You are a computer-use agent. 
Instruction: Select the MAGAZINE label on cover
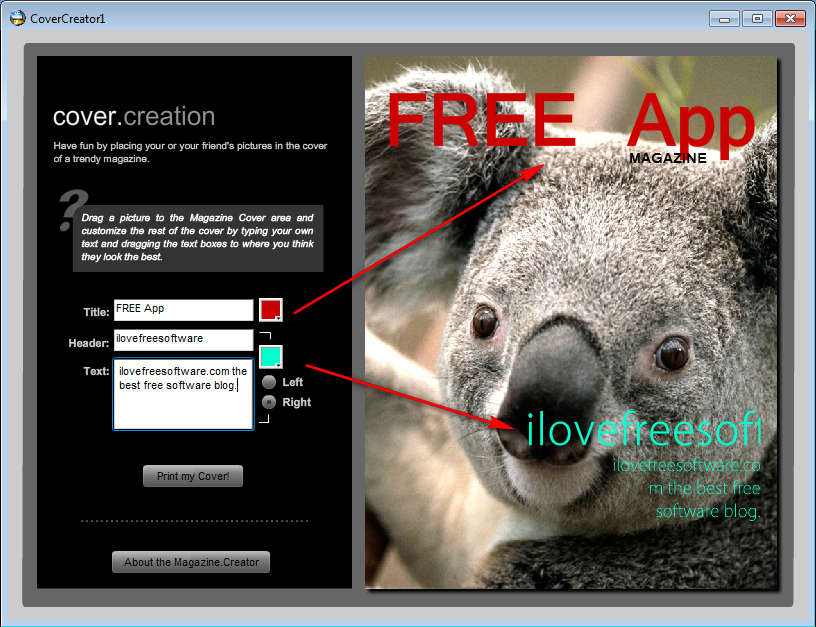pos(668,158)
